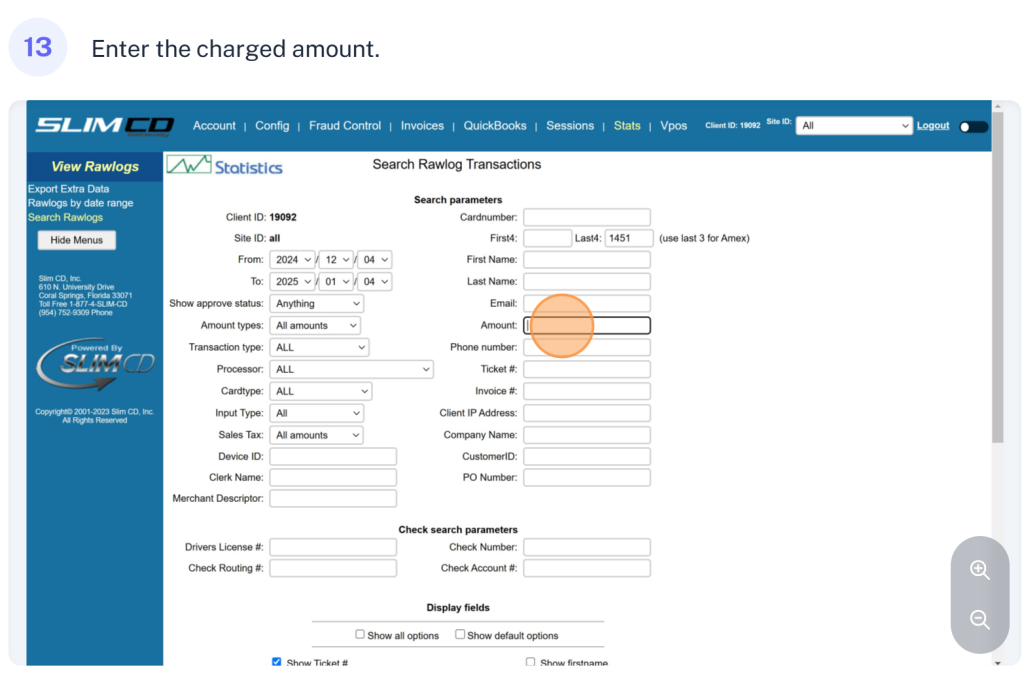Click the Hide Menus button
The width and height of the screenshot is (1024, 682).
(x=77, y=240)
